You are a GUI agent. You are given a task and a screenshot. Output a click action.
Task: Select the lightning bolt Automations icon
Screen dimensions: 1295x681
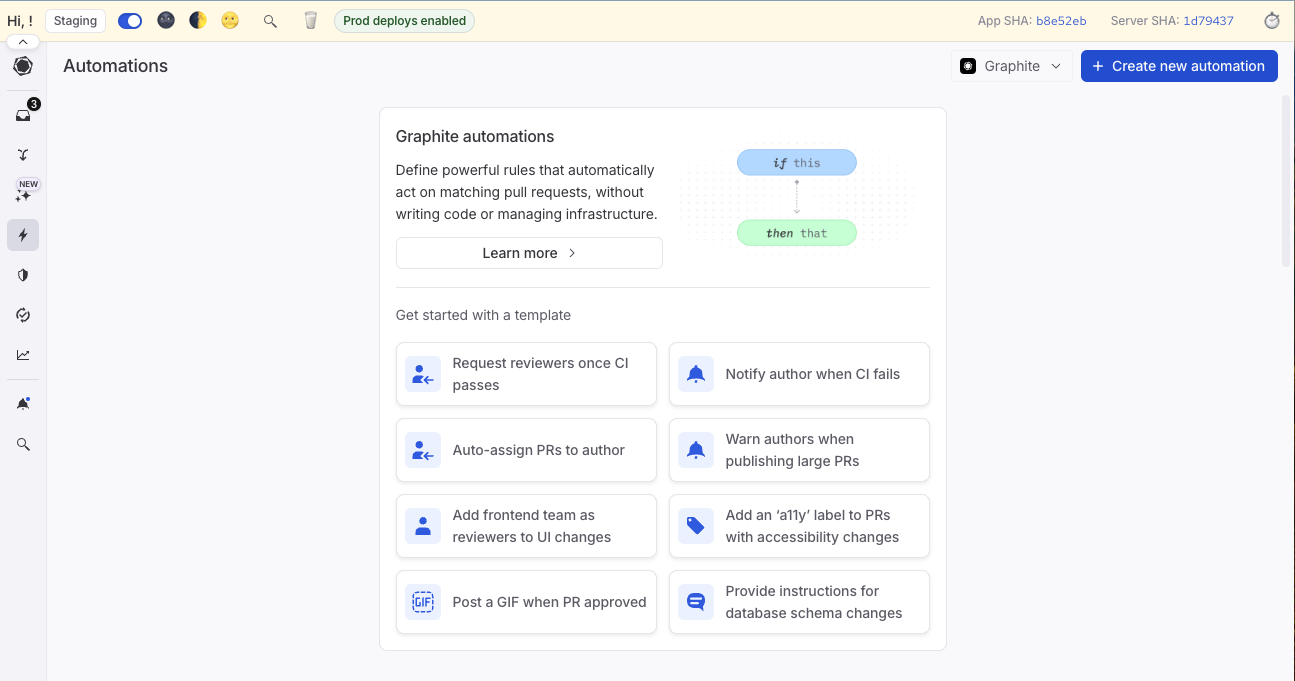pos(22,235)
